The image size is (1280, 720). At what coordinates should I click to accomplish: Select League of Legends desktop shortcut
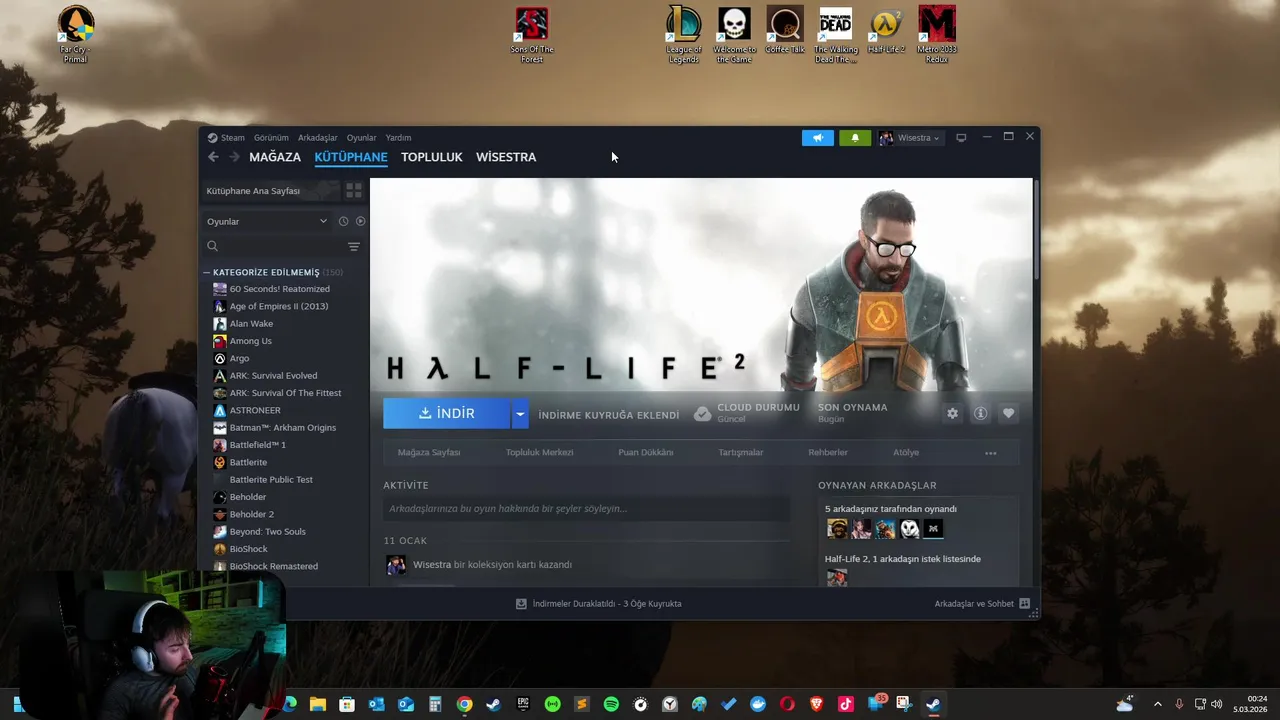coord(684,35)
